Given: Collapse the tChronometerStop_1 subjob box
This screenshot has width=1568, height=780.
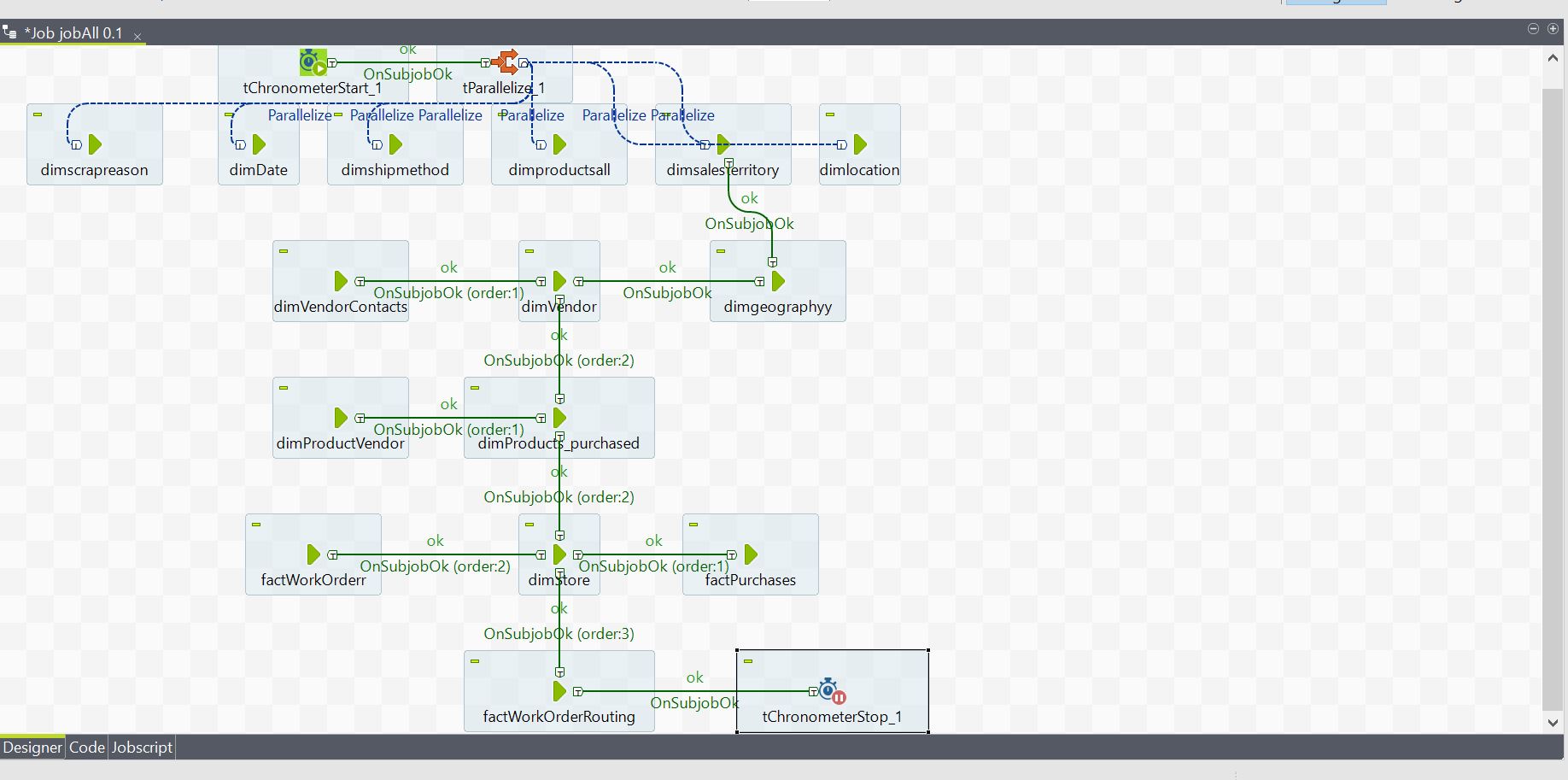Looking at the screenshot, I should click(x=748, y=661).
